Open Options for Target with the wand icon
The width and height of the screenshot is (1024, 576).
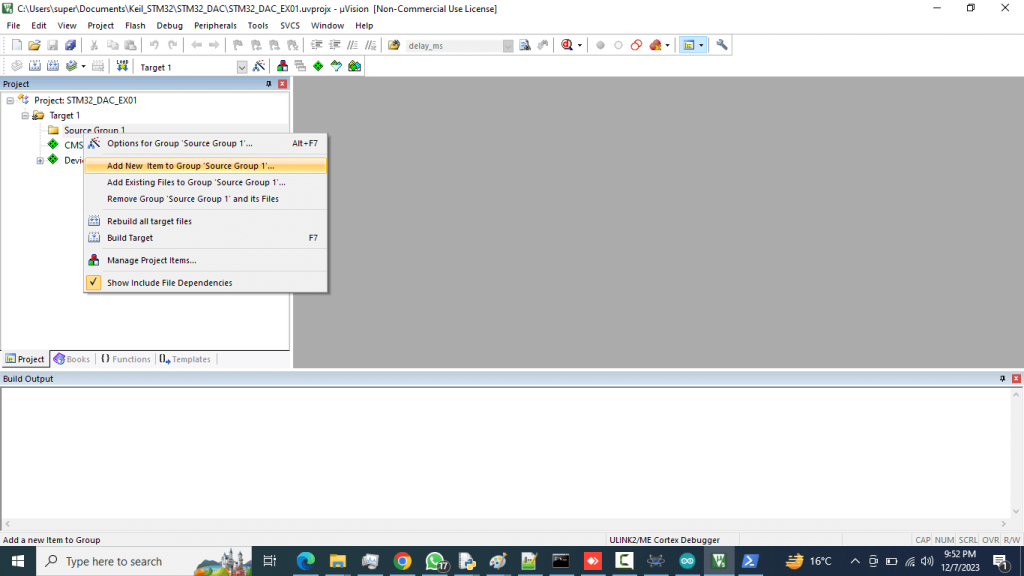point(259,65)
